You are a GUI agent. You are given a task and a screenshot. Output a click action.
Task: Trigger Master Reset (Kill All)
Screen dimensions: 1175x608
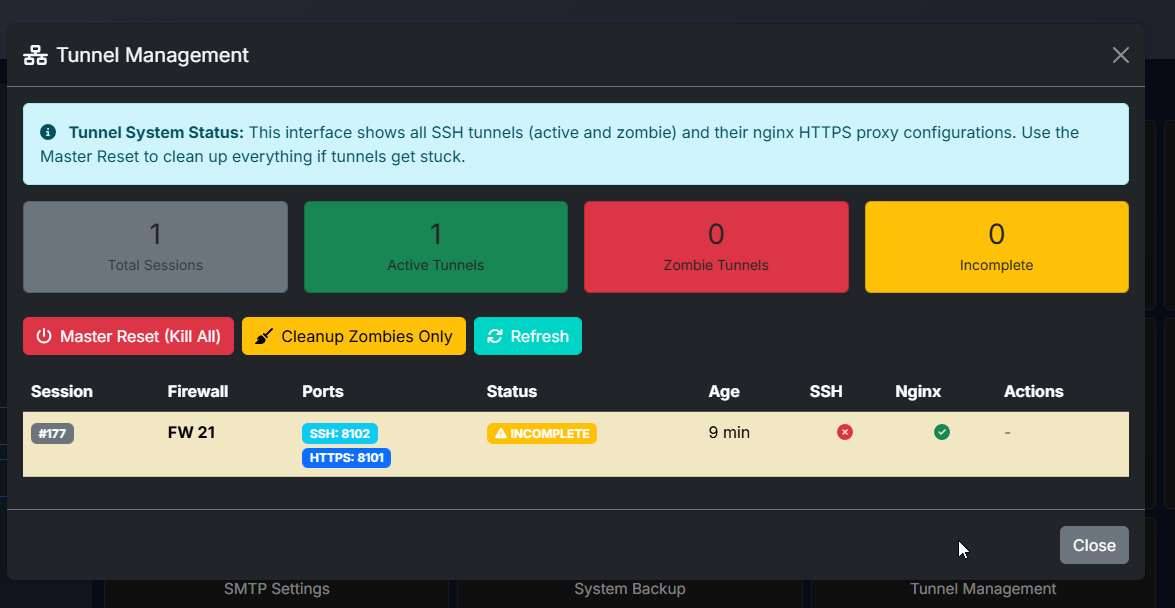tap(128, 336)
